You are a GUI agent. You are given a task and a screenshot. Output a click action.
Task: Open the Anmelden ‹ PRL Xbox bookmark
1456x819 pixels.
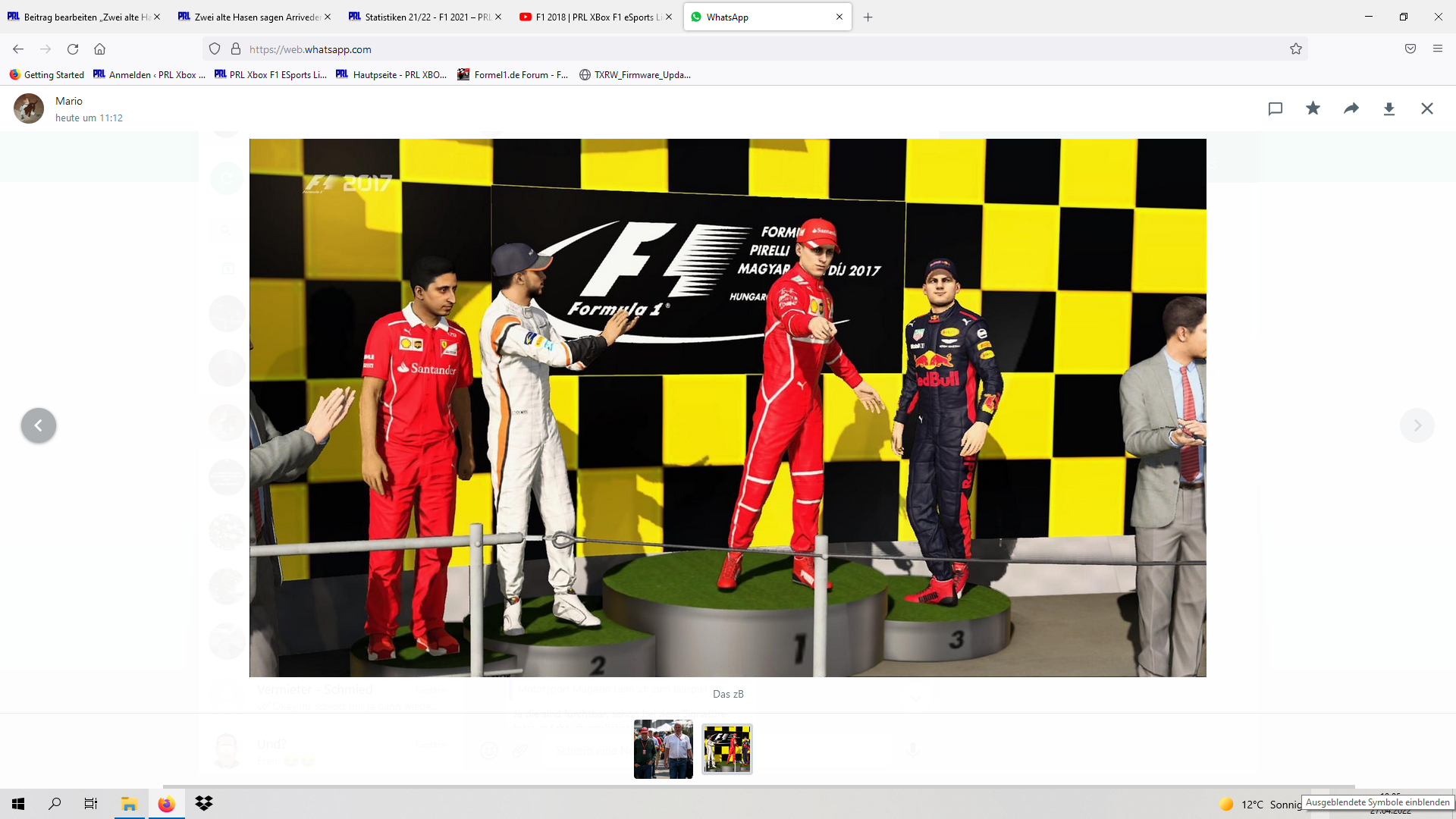click(x=149, y=74)
